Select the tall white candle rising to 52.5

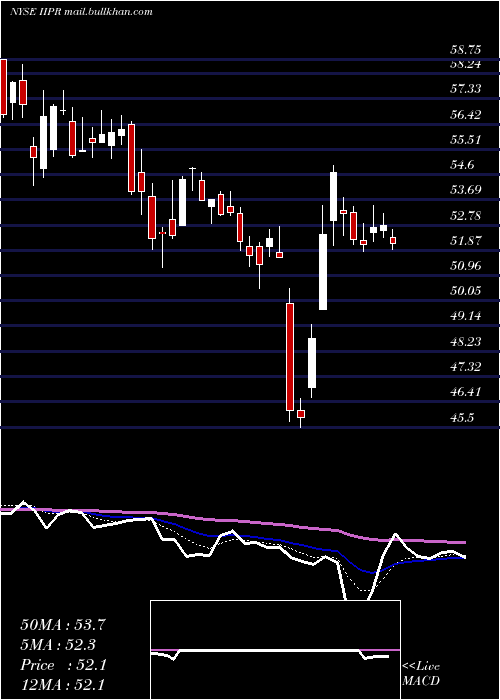(x=323, y=272)
